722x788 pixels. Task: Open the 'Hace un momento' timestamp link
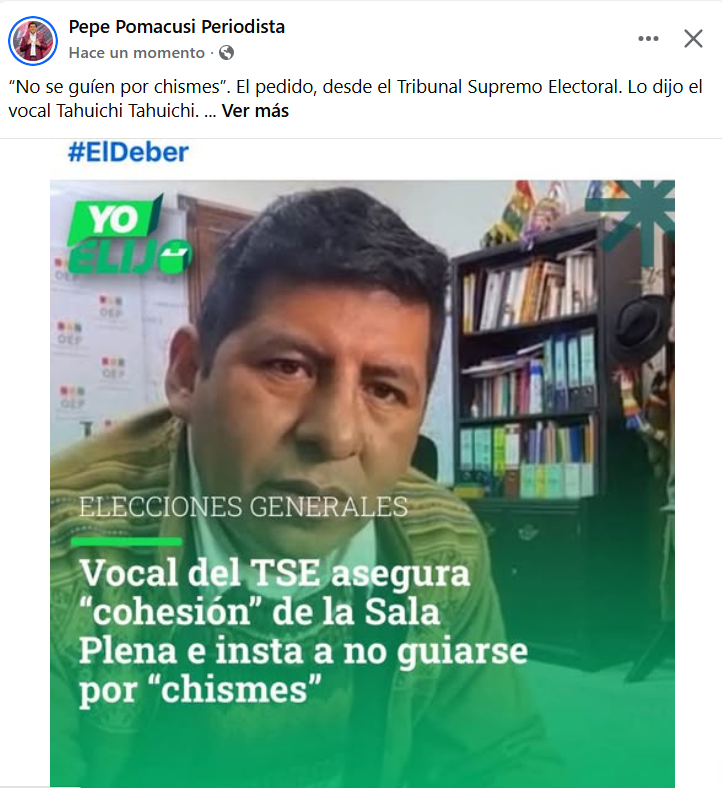[137, 53]
